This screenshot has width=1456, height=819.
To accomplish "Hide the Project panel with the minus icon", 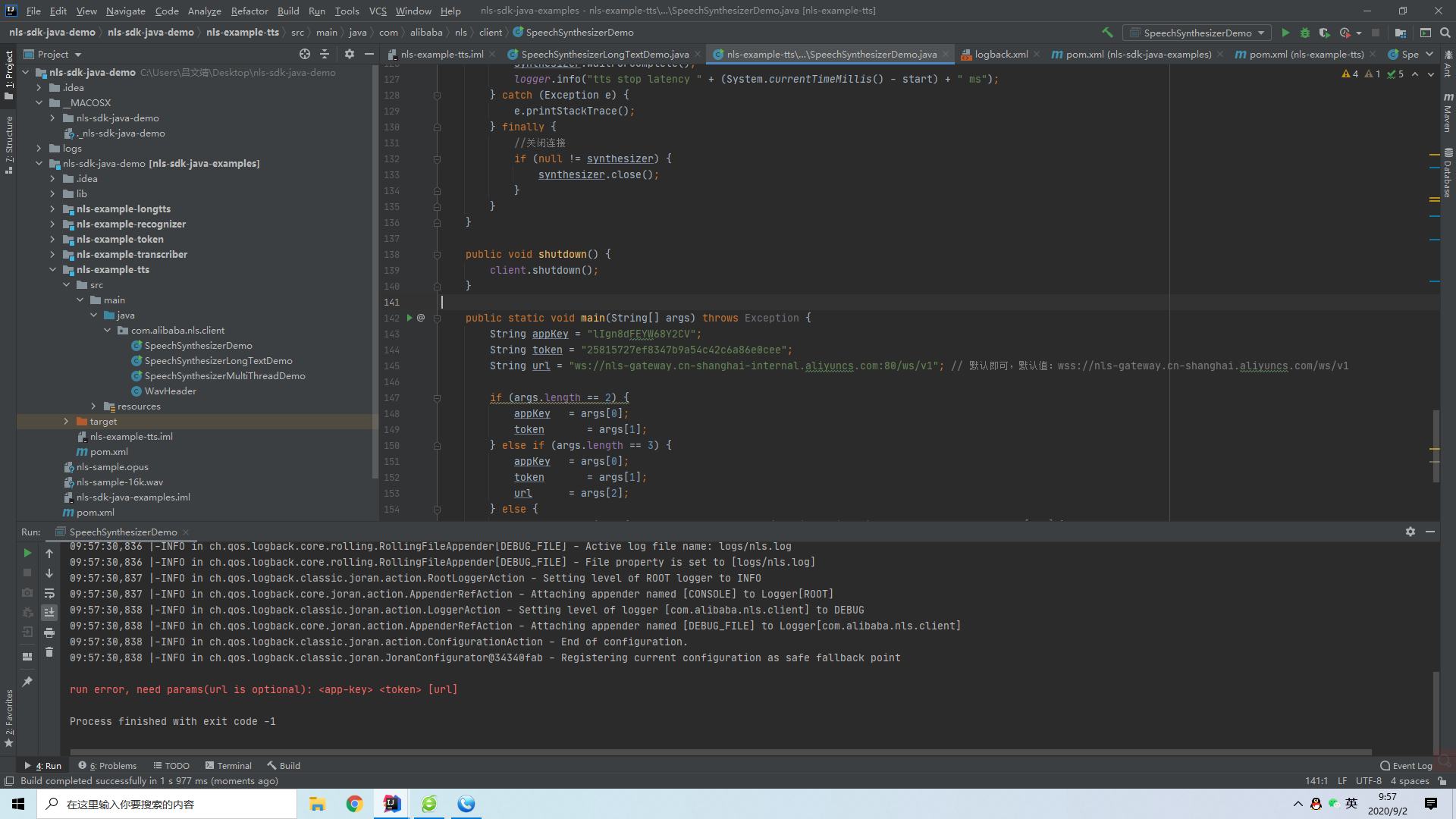I will tap(369, 54).
